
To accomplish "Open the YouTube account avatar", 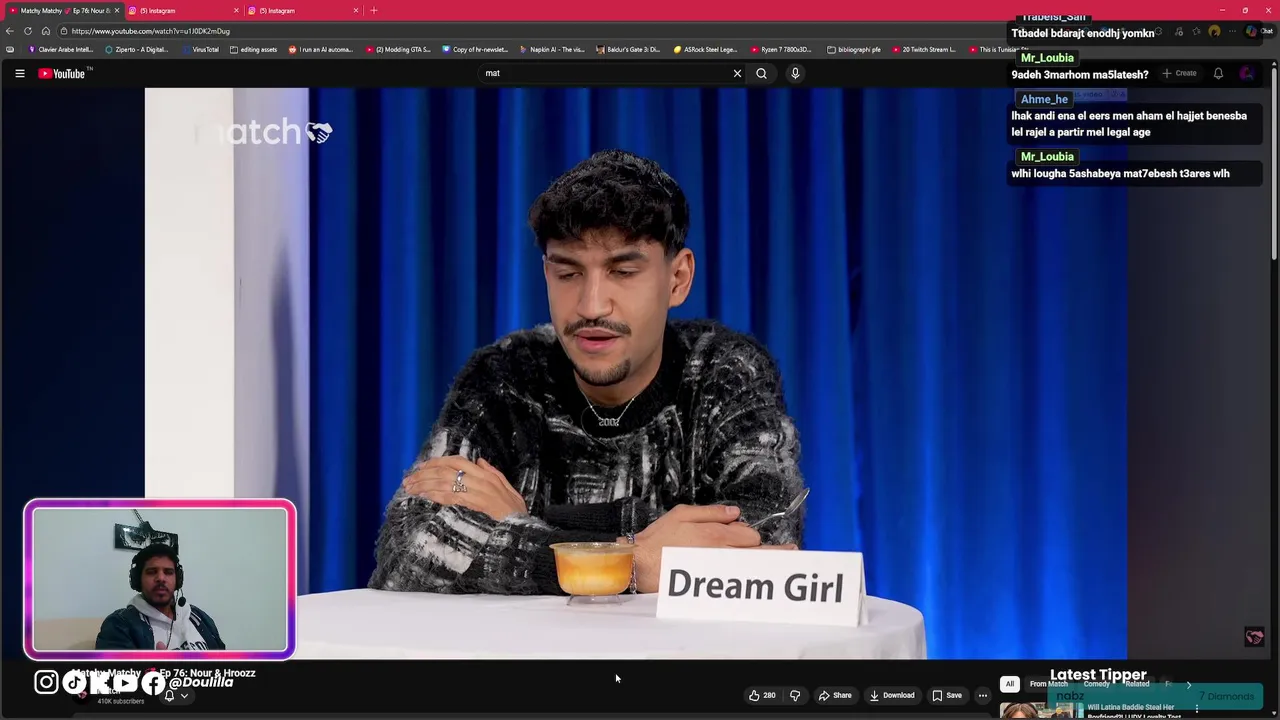I will tap(1247, 73).
